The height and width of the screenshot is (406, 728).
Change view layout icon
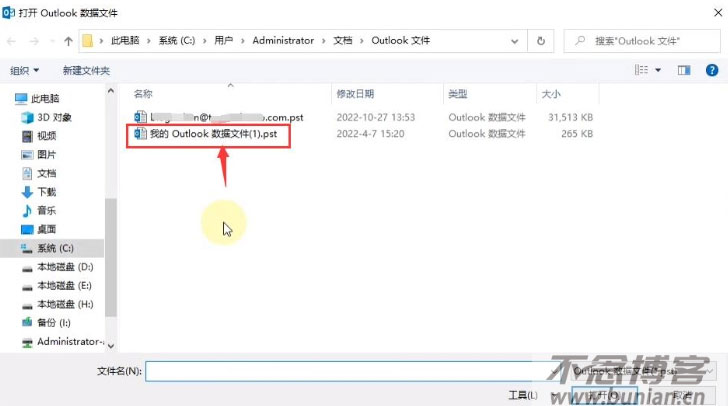641,70
